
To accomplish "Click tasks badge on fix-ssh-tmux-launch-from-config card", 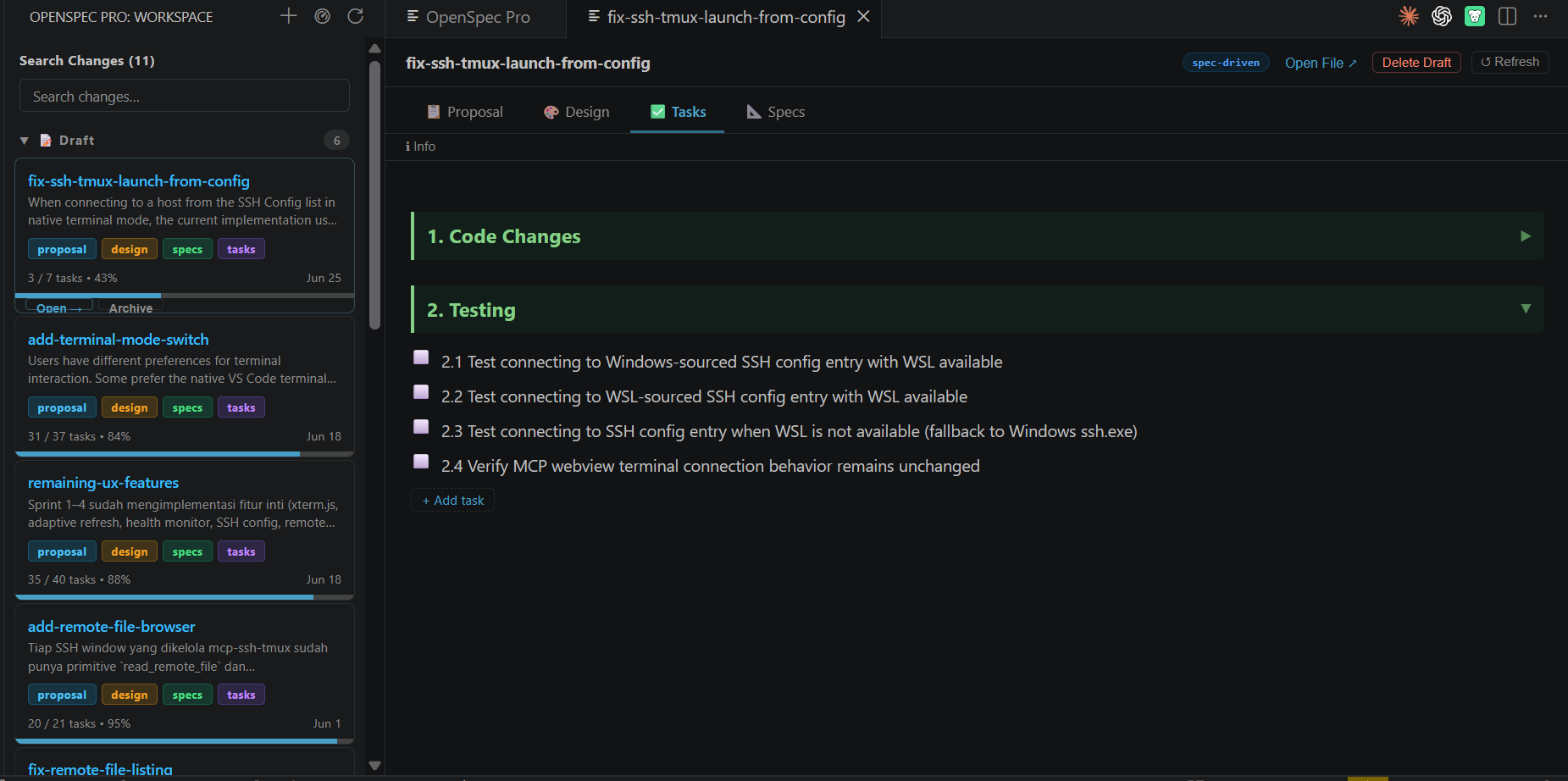I will [241, 249].
